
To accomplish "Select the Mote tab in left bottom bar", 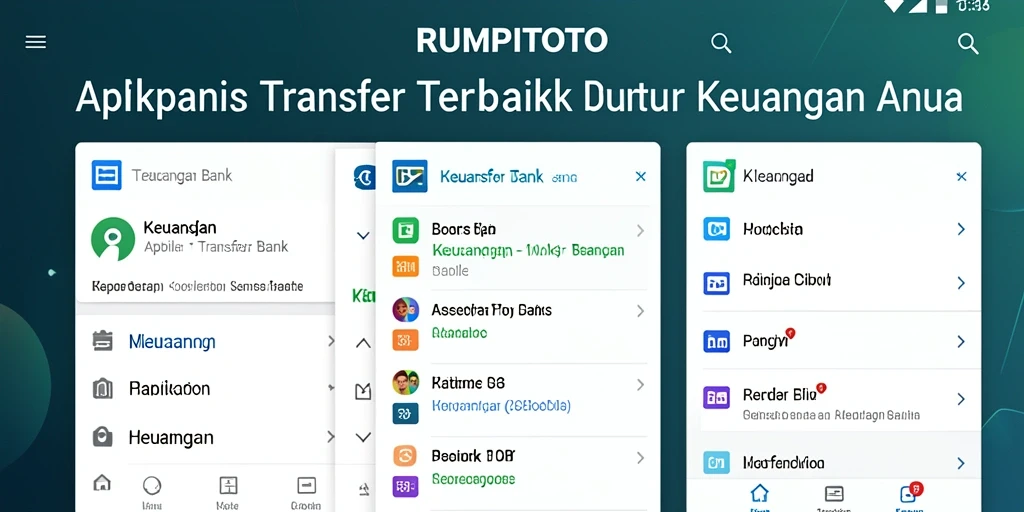I will [x=228, y=493].
